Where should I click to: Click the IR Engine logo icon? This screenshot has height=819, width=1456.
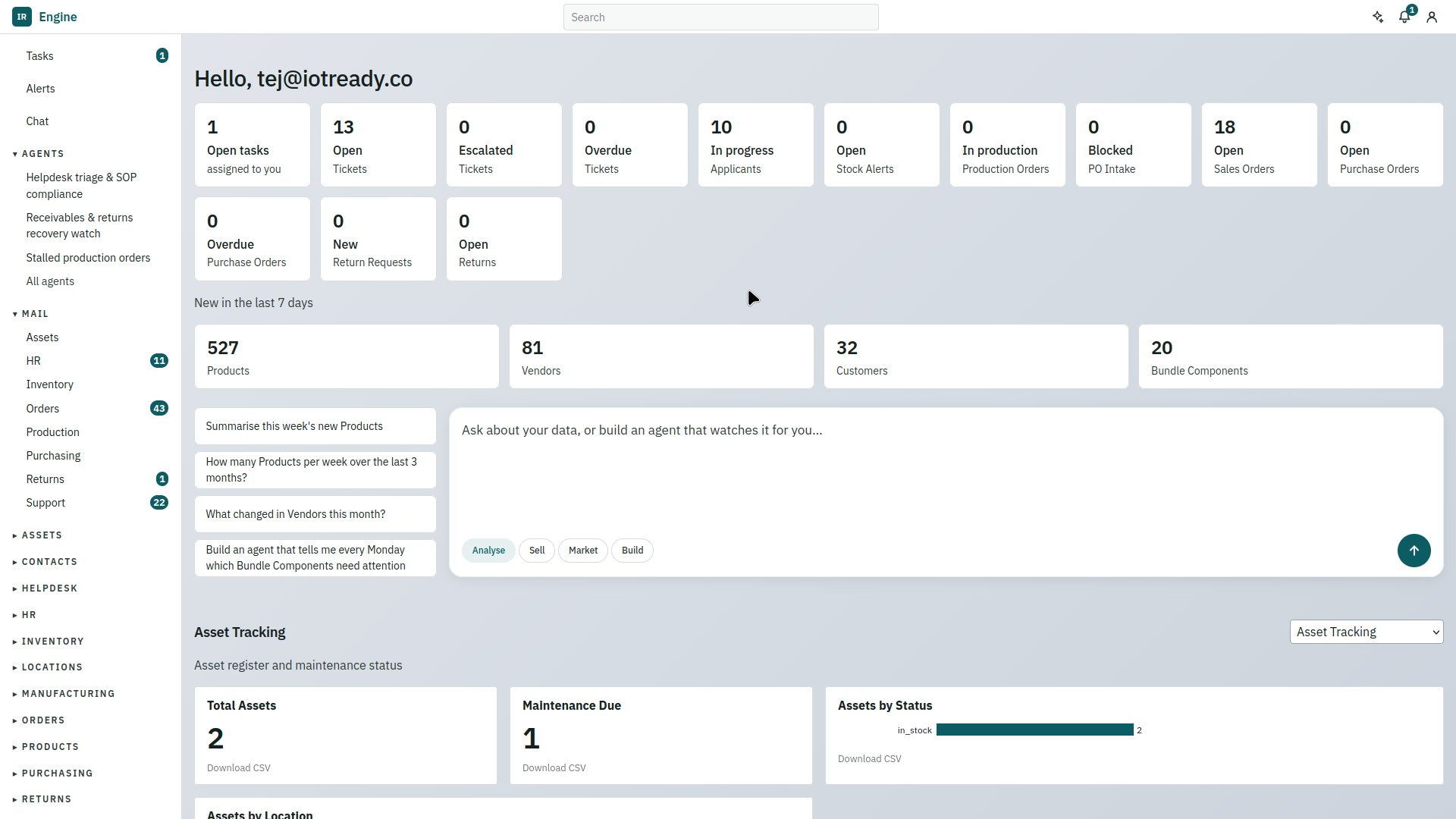coord(22,17)
